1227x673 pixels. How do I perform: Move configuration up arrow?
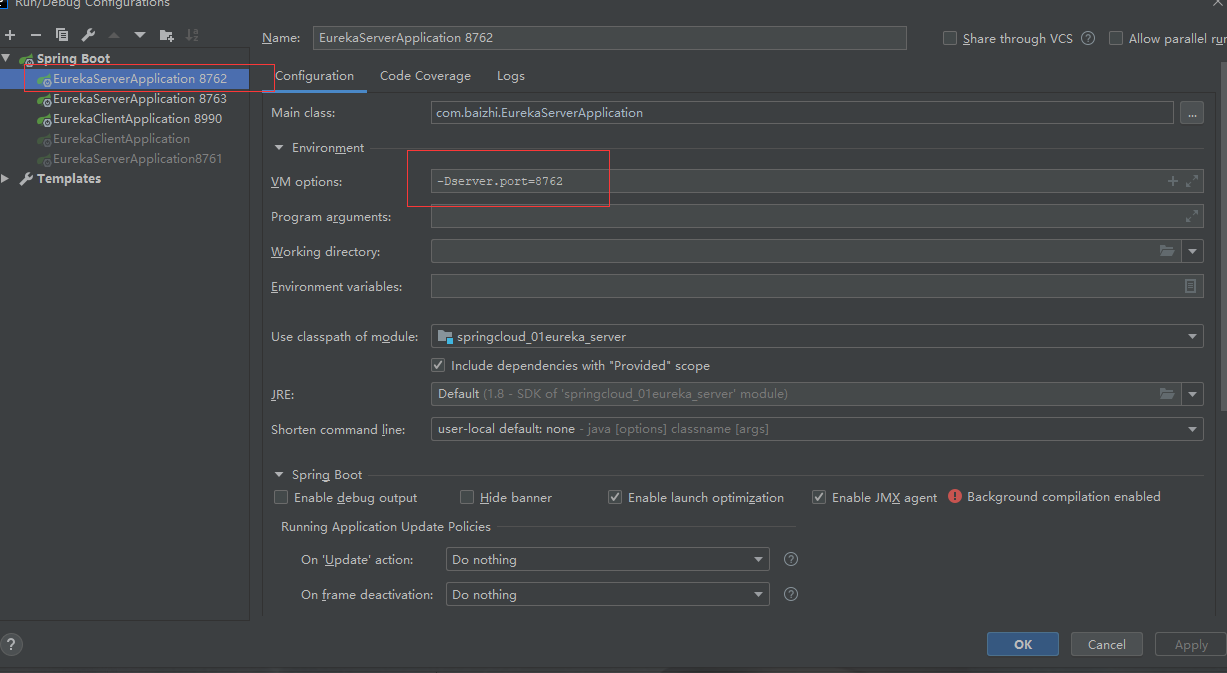click(114, 35)
